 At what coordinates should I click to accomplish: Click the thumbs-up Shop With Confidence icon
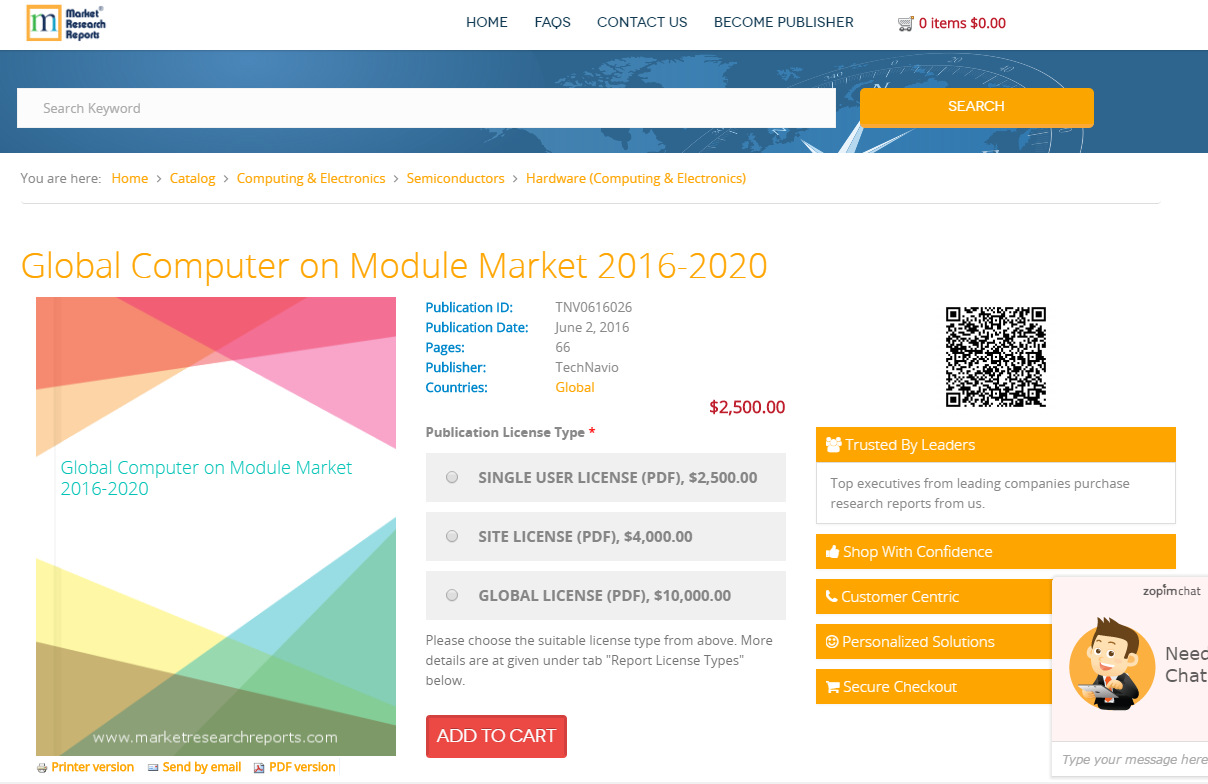point(832,552)
